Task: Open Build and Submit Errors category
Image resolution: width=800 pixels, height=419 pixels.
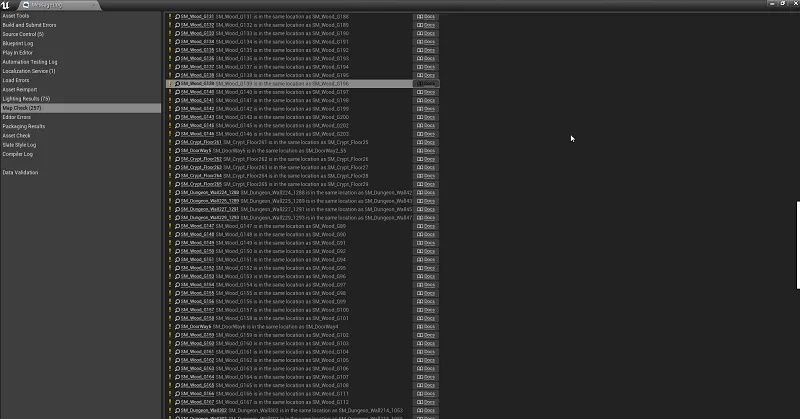Action: (x=29, y=25)
